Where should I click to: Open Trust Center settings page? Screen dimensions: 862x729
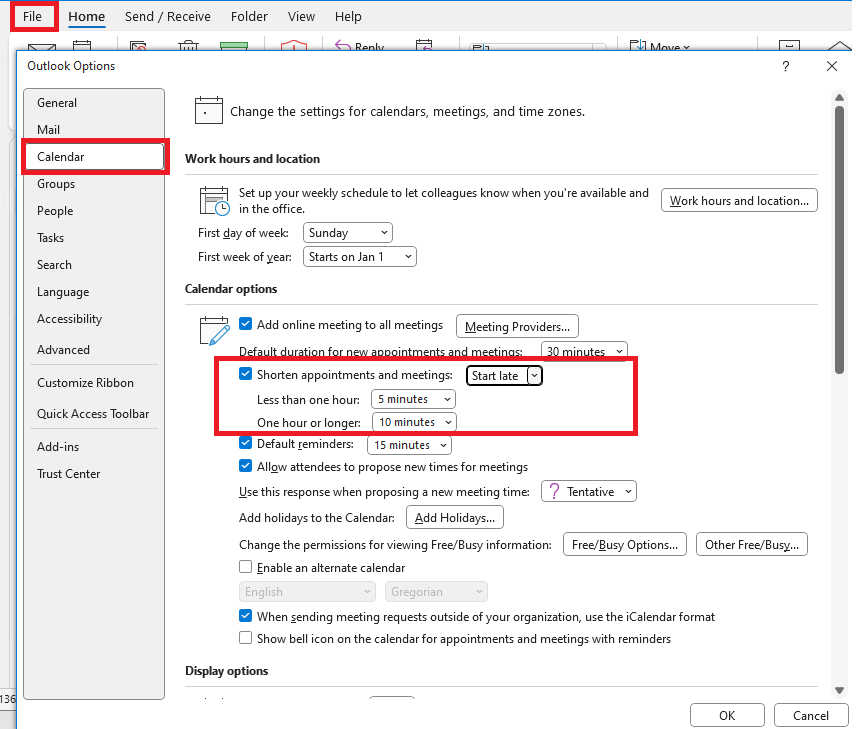tap(94, 473)
